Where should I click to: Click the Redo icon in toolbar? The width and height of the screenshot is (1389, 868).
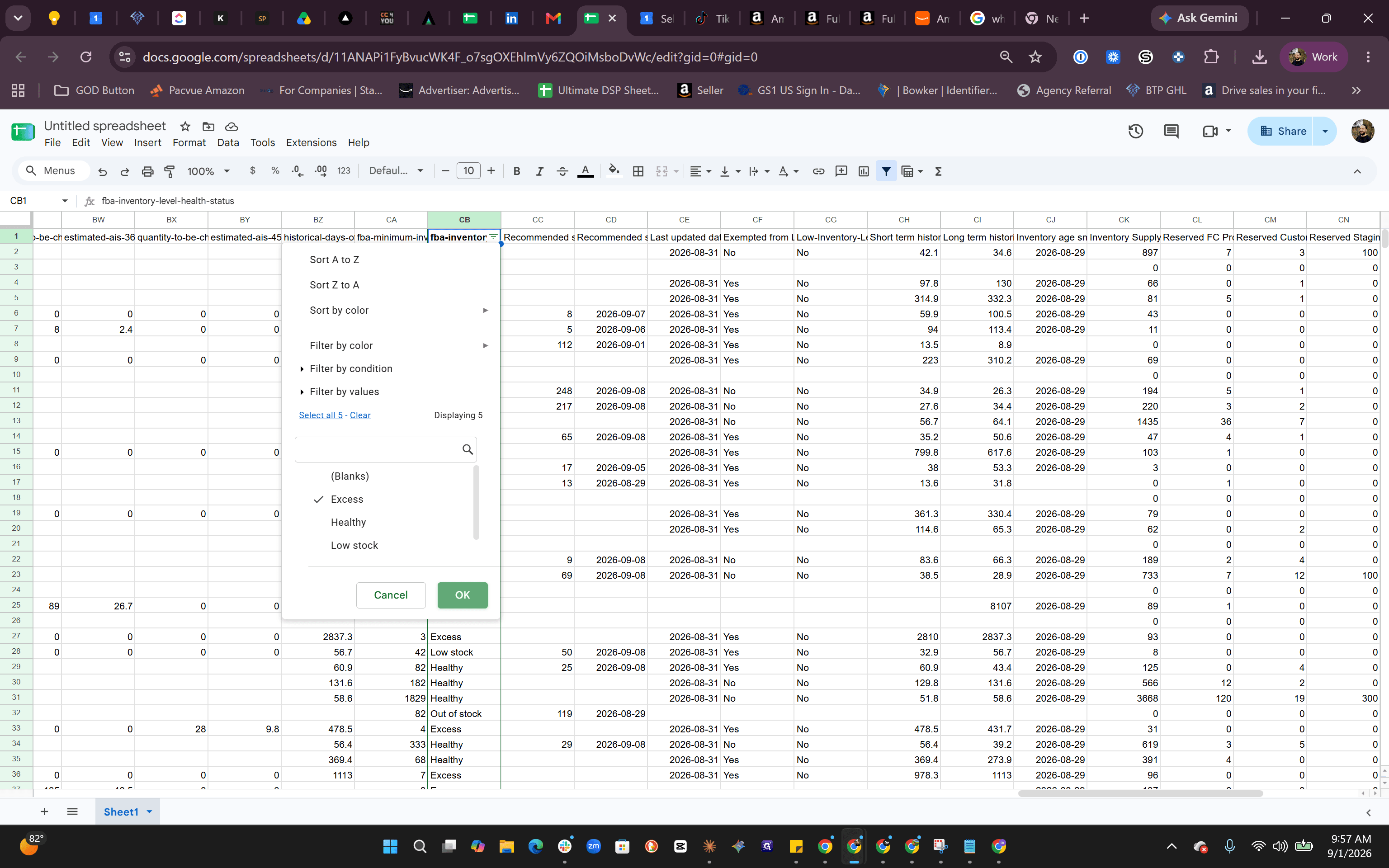tap(124, 171)
